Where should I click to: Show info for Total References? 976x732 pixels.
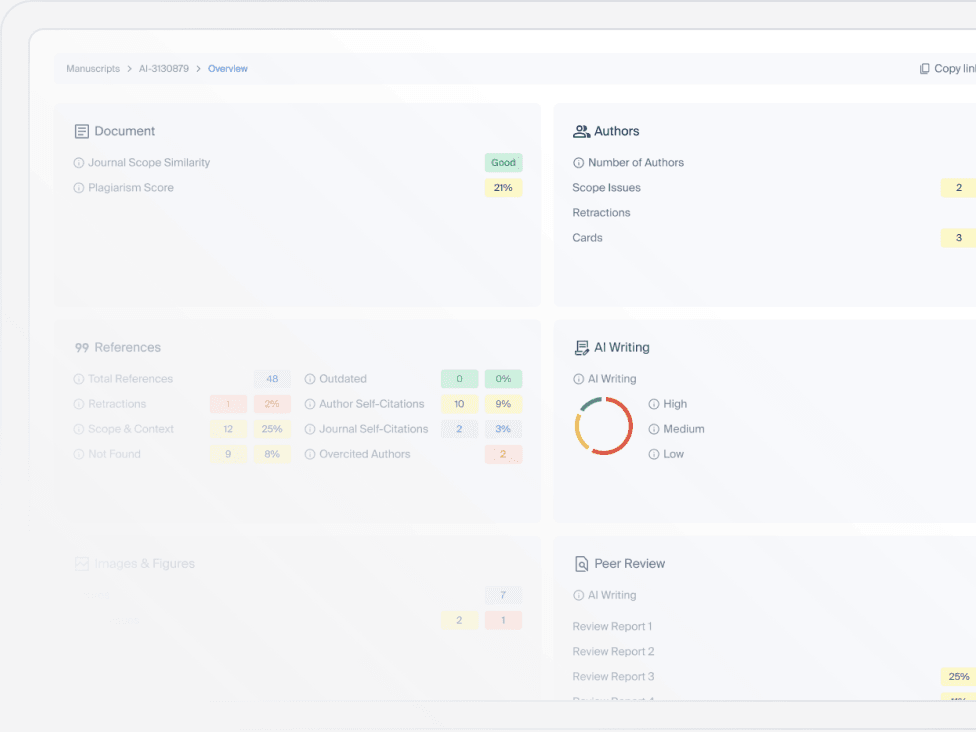coord(79,379)
